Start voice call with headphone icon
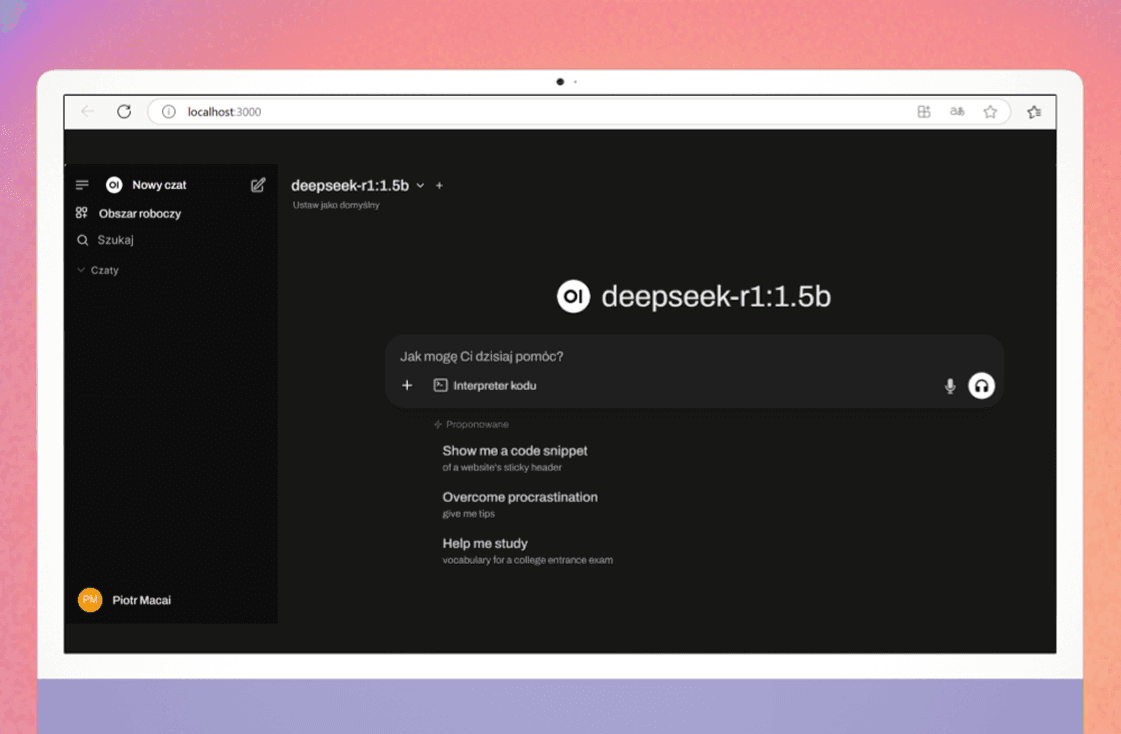The width and height of the screenshot is (1121, 734). (981, 386)
